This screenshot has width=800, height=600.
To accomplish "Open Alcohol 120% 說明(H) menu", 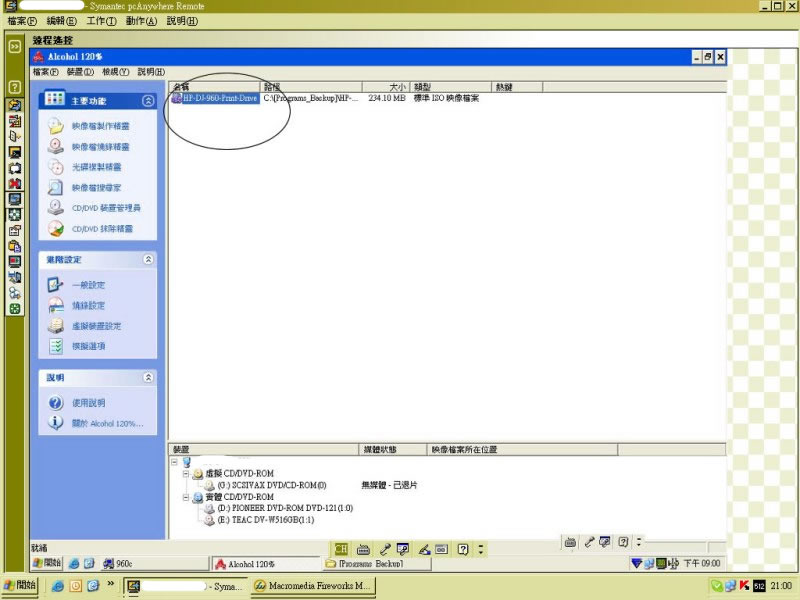I will (x=151, y=72).
